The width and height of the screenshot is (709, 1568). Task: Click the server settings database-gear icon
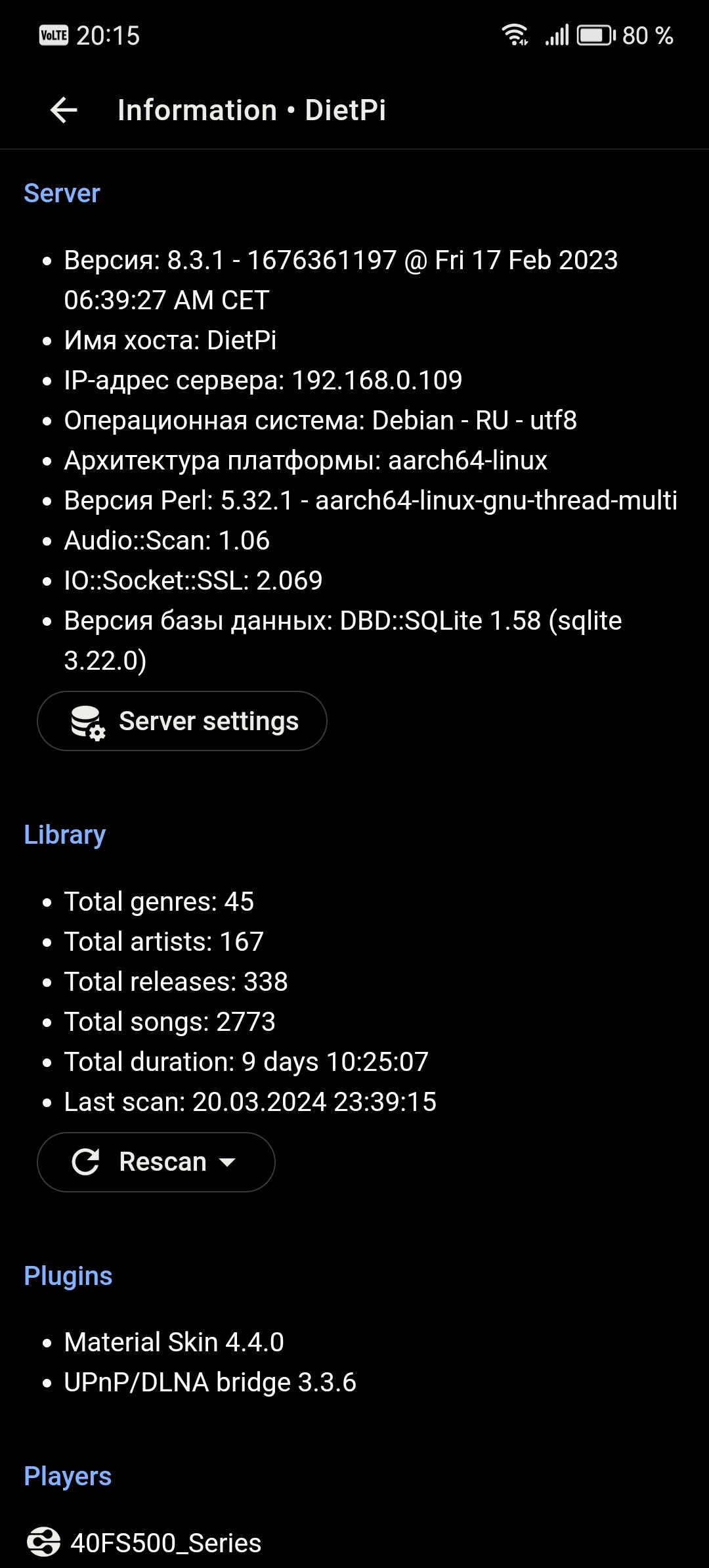[88, 722]
